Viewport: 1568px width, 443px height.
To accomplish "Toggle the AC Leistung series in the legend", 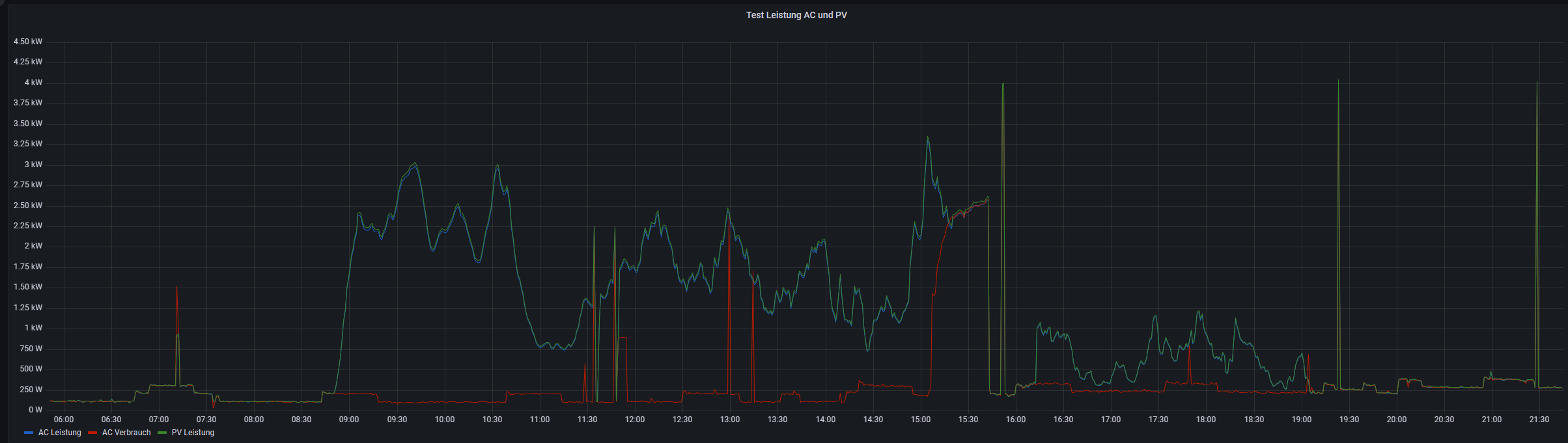I will coord(59,433).
